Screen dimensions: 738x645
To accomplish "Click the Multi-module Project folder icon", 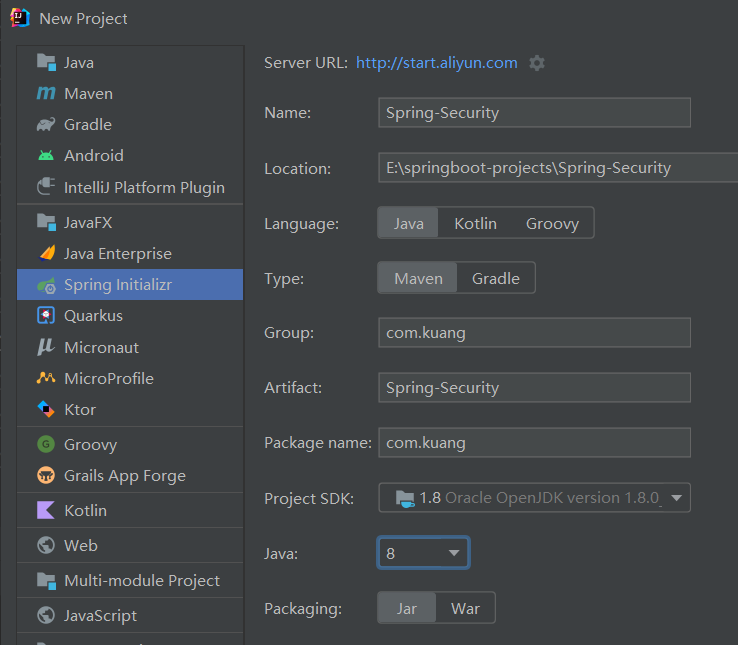I will click(46, 580).
